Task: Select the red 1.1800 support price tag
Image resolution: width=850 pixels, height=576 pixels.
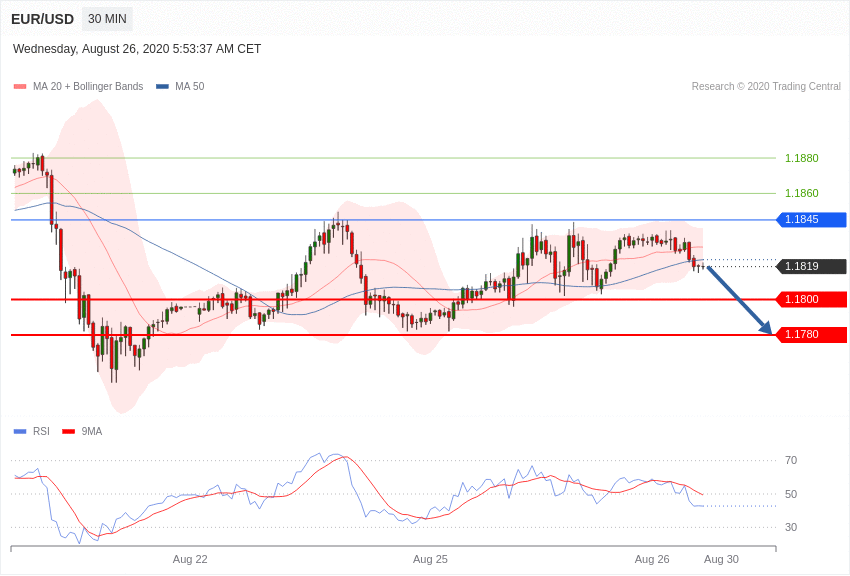Action: (812, 299)
